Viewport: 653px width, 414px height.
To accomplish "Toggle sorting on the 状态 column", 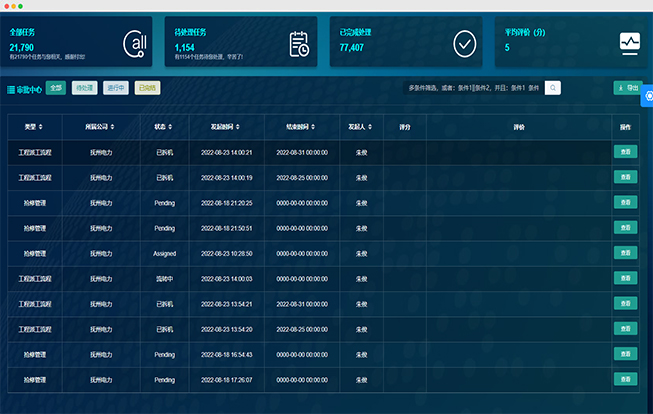I will (171, 127).
